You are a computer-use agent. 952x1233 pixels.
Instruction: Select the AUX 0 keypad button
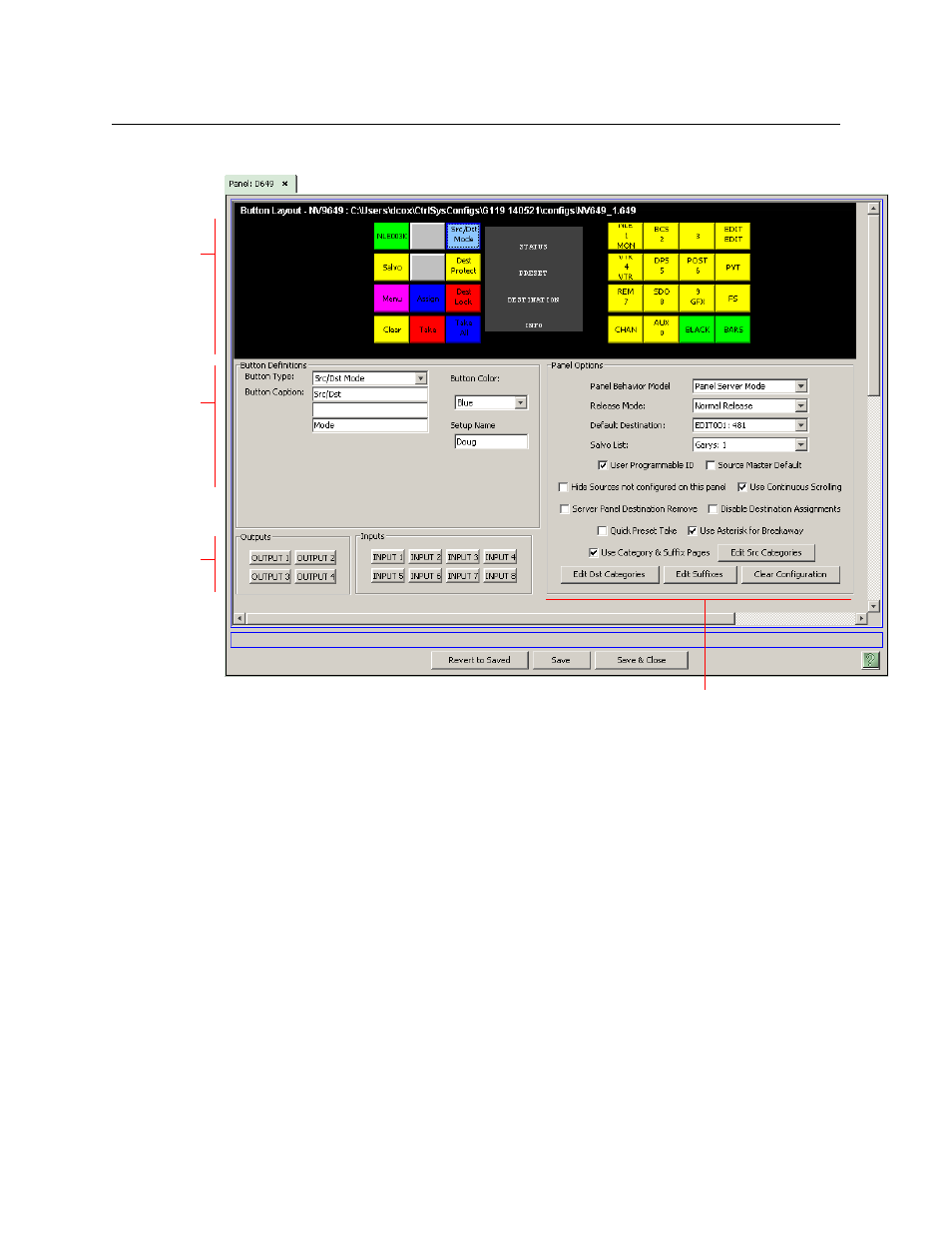pos(662,328)
